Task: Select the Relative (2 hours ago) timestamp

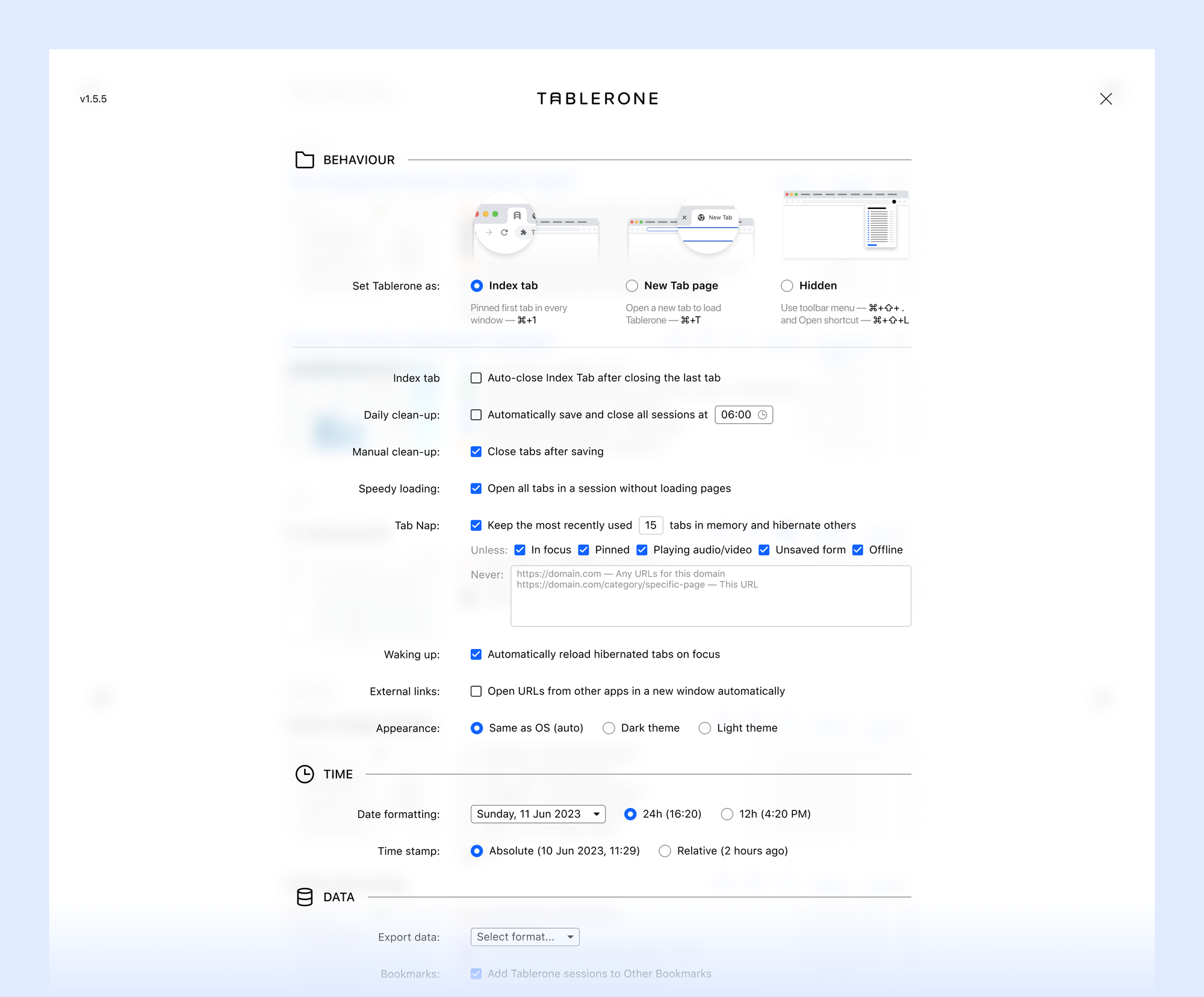Action: (665, 851)
